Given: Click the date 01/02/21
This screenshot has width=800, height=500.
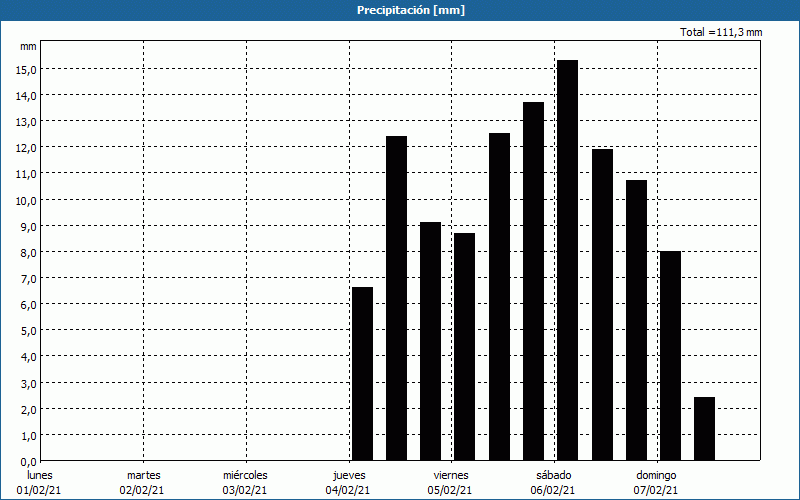Looking at the screenshot, I should [39, 490].
